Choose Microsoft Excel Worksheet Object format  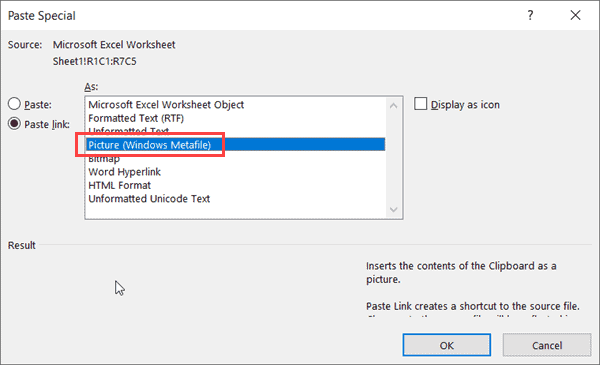tap(235, 104)
